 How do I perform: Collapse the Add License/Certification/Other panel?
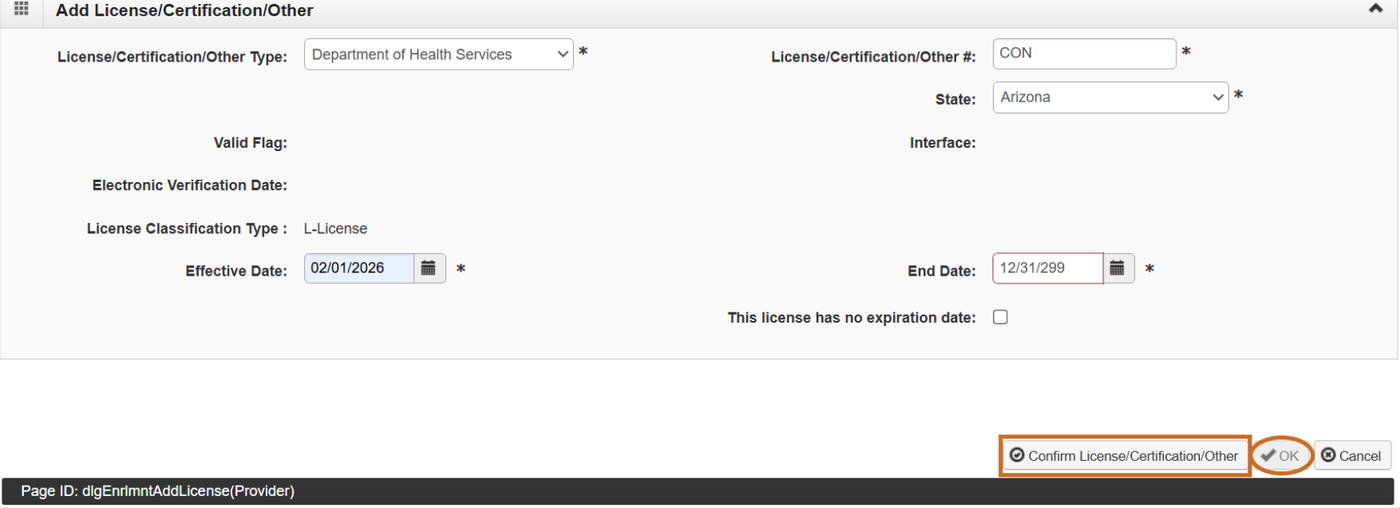pyautogui.click(x=1375, y=9)
